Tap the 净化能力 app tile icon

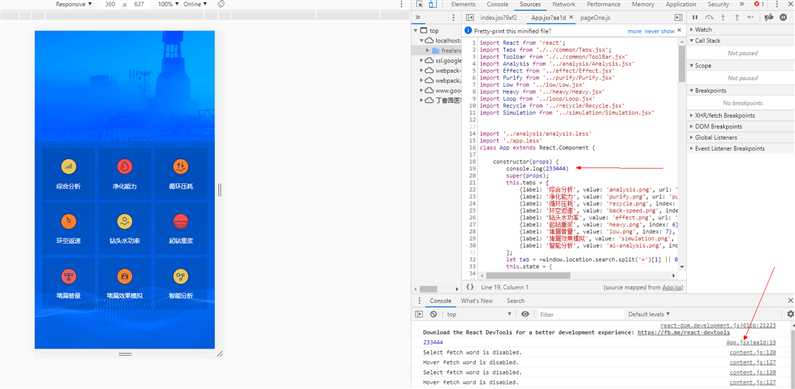coord(124,166)
